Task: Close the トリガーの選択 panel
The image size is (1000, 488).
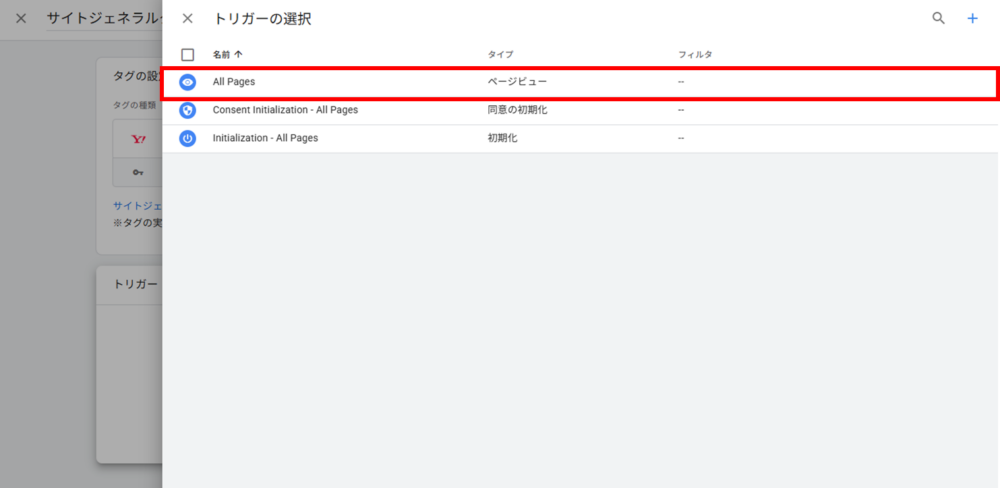Action: click(187, 18)
